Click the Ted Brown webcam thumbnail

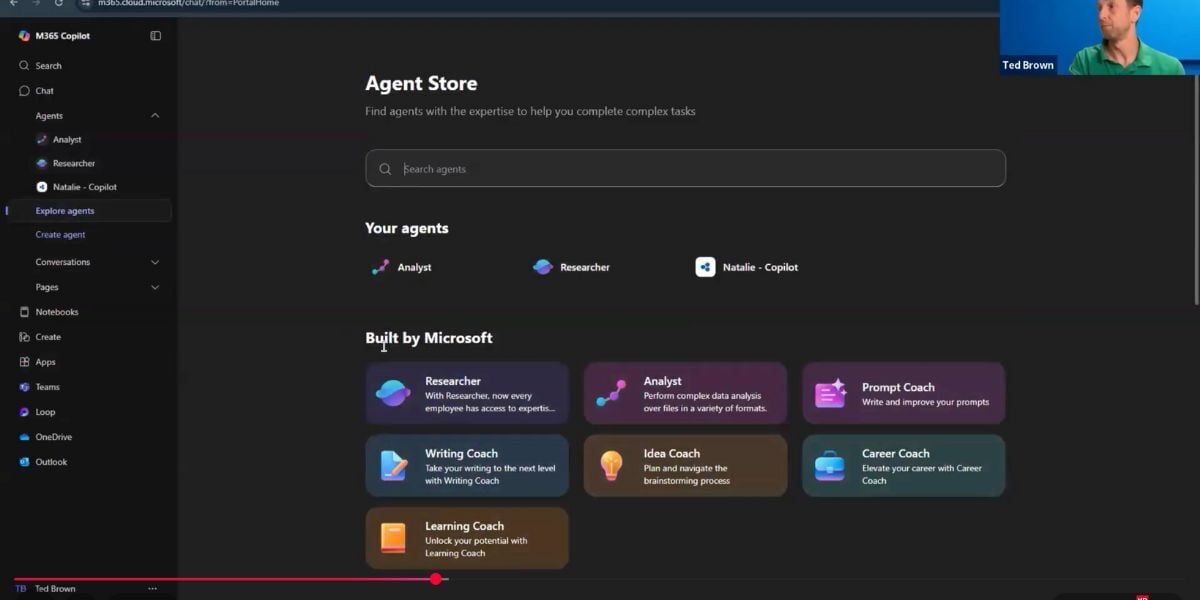(x=1098, y=37)
